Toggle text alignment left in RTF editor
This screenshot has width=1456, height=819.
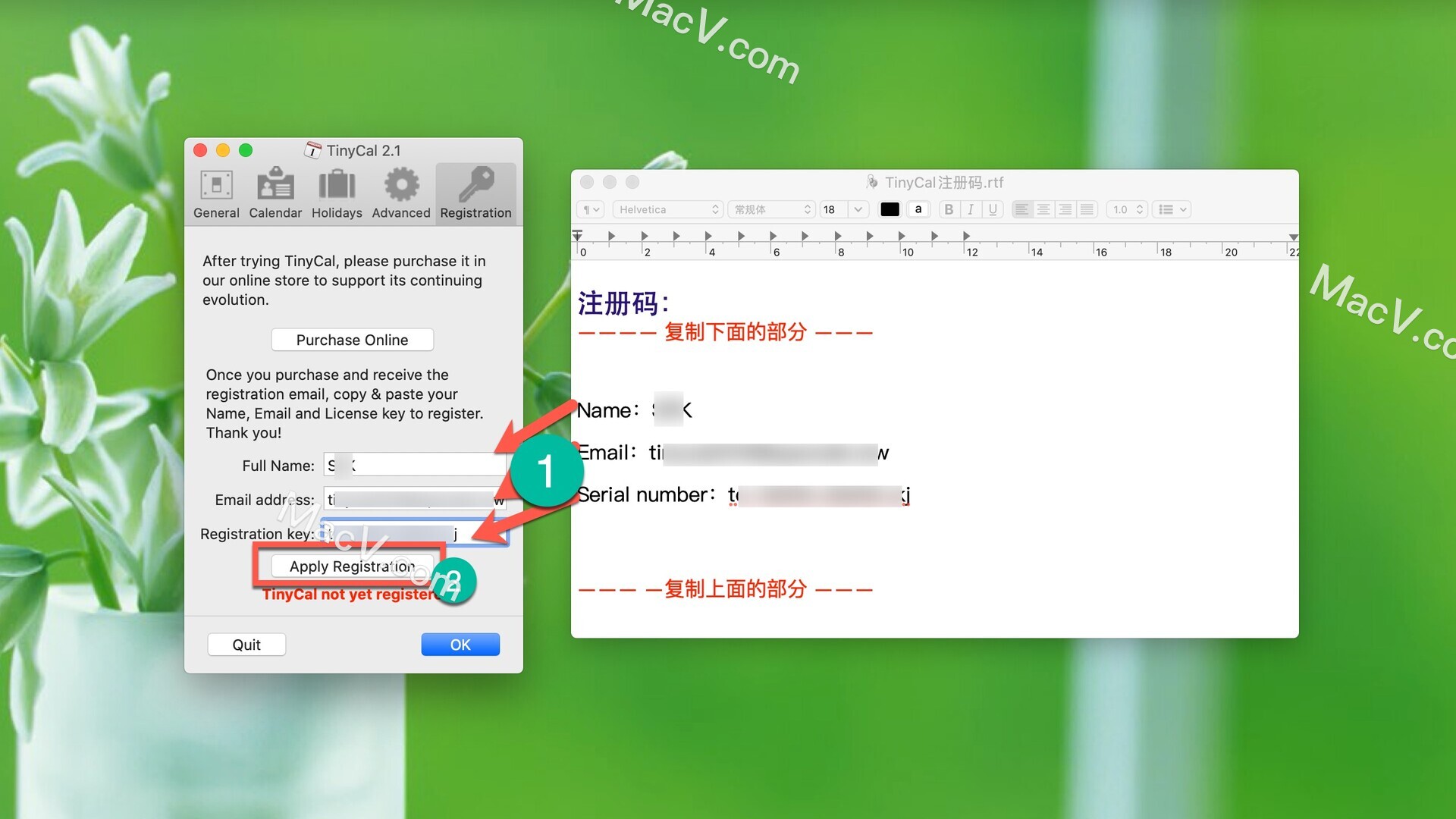click(1023, 209)
